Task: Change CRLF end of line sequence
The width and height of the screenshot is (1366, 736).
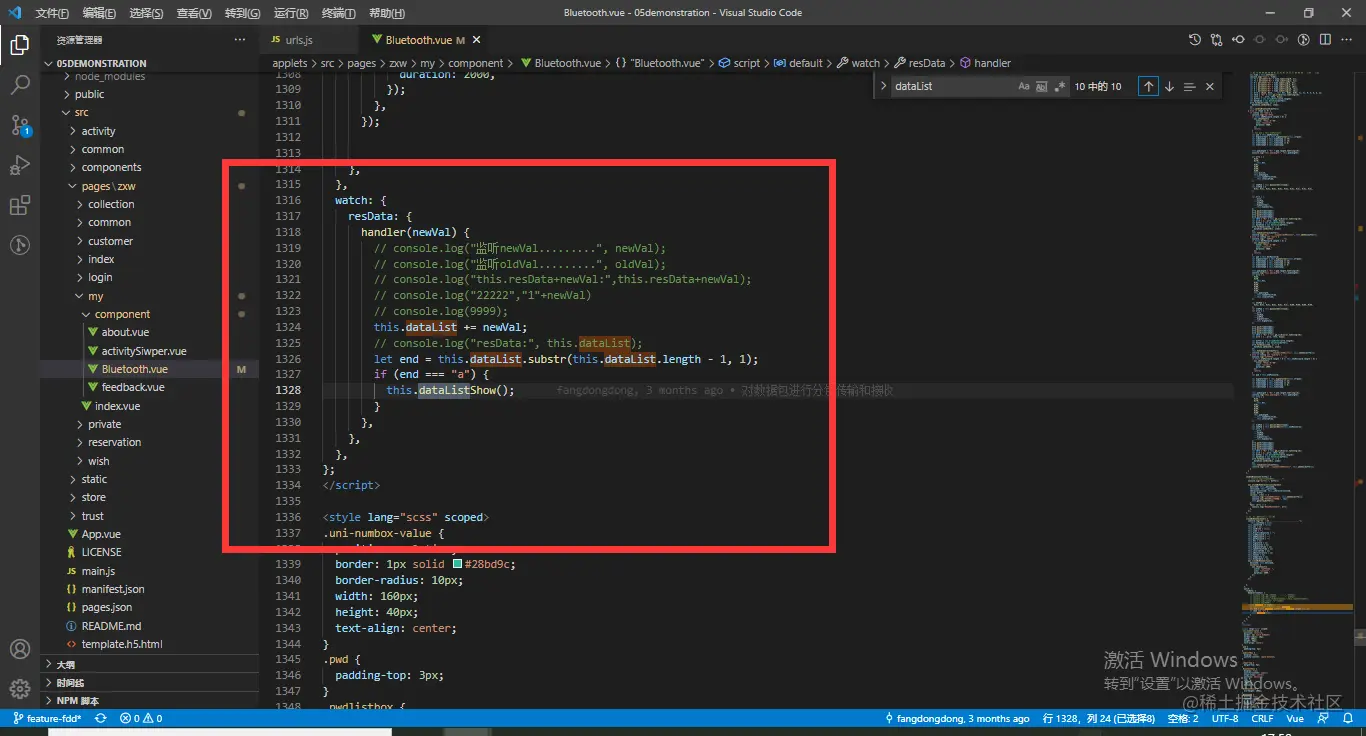Action: click(1262, 718)
